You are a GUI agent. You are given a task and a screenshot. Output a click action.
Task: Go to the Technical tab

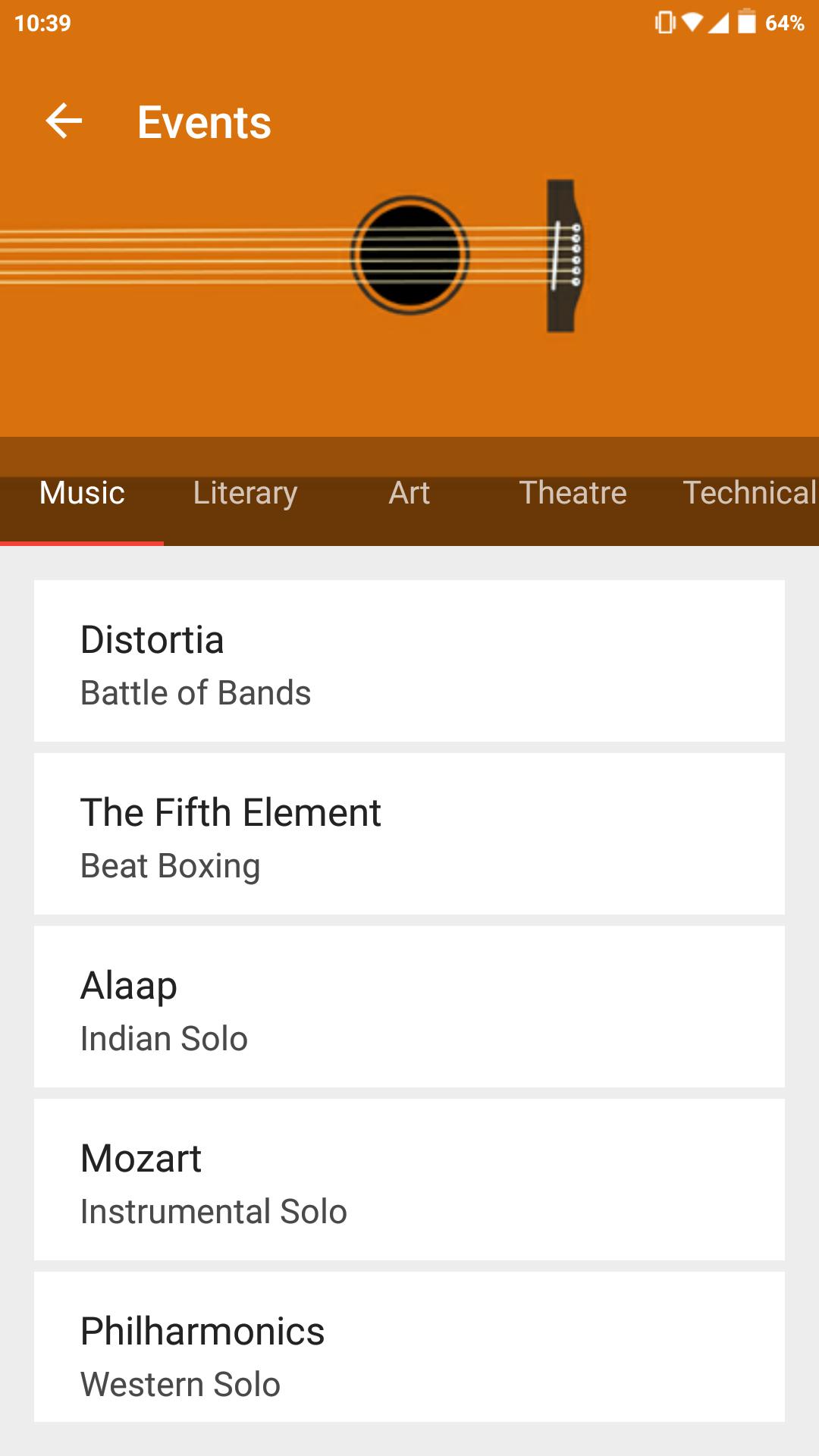click(x=748, y=493)
